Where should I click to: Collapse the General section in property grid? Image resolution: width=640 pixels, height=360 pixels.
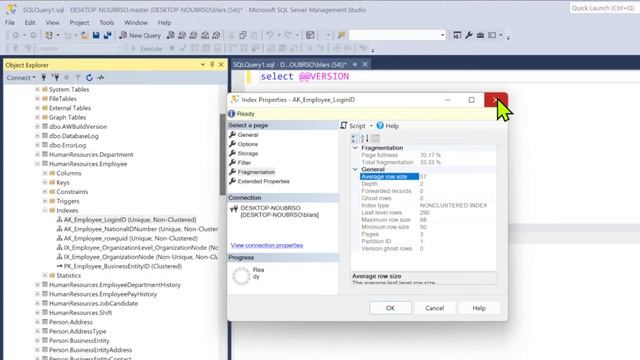(355, 169)
